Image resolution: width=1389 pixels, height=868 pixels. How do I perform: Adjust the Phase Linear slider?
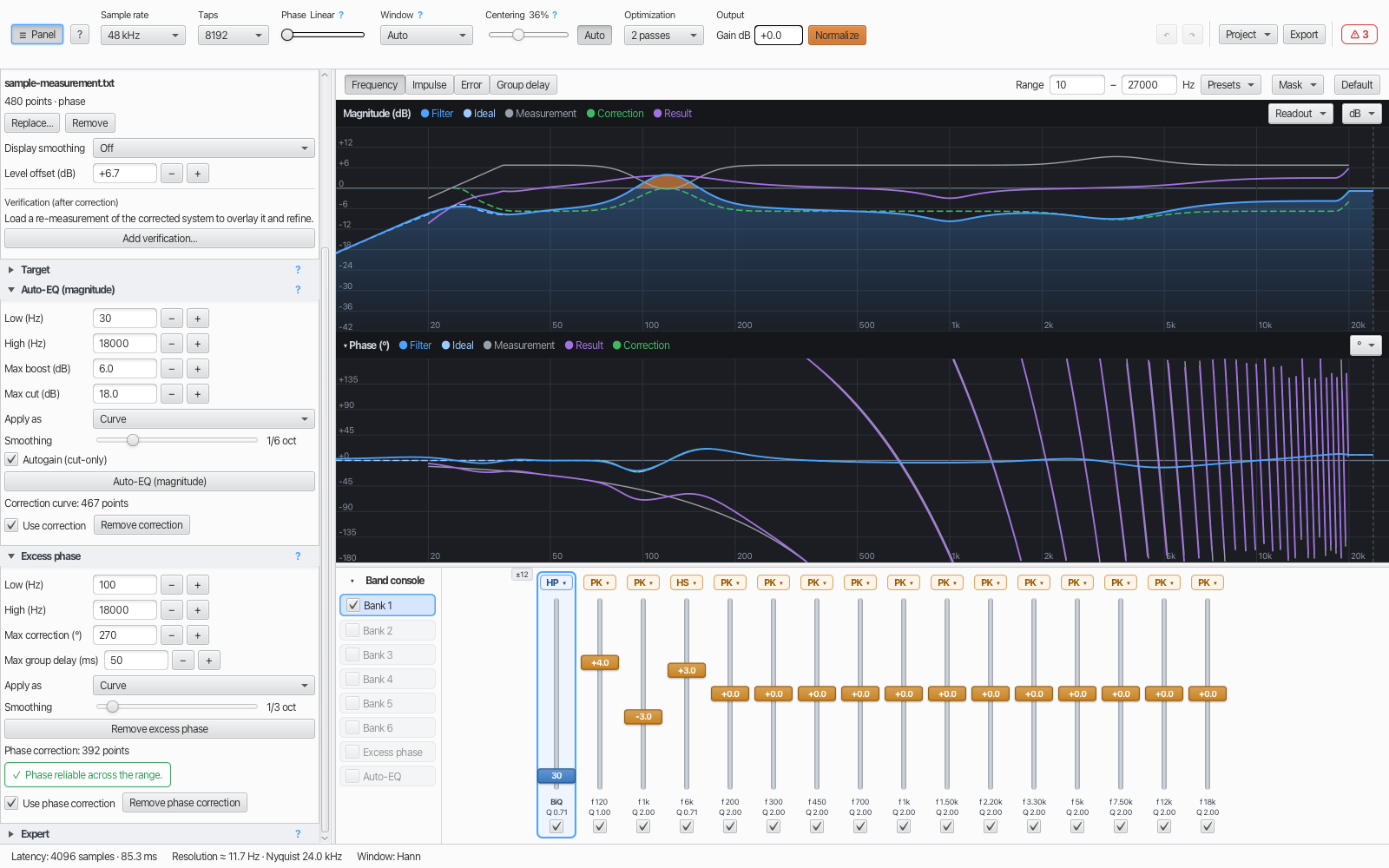click(323, 35)
